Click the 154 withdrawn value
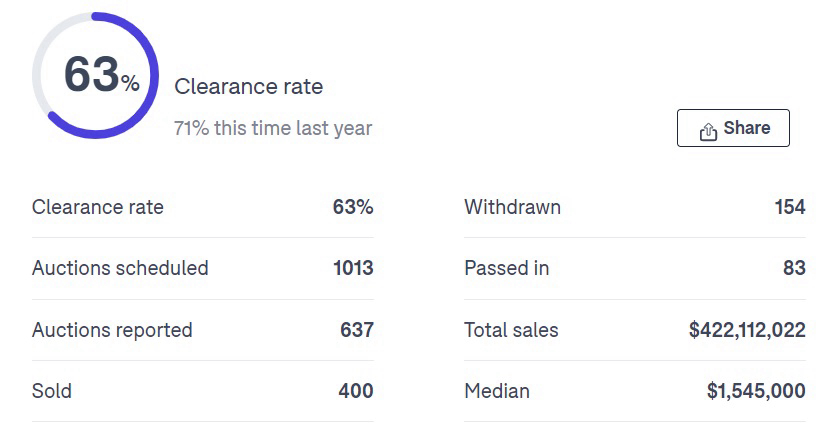 pyautogui.click(x=790, y=207)
